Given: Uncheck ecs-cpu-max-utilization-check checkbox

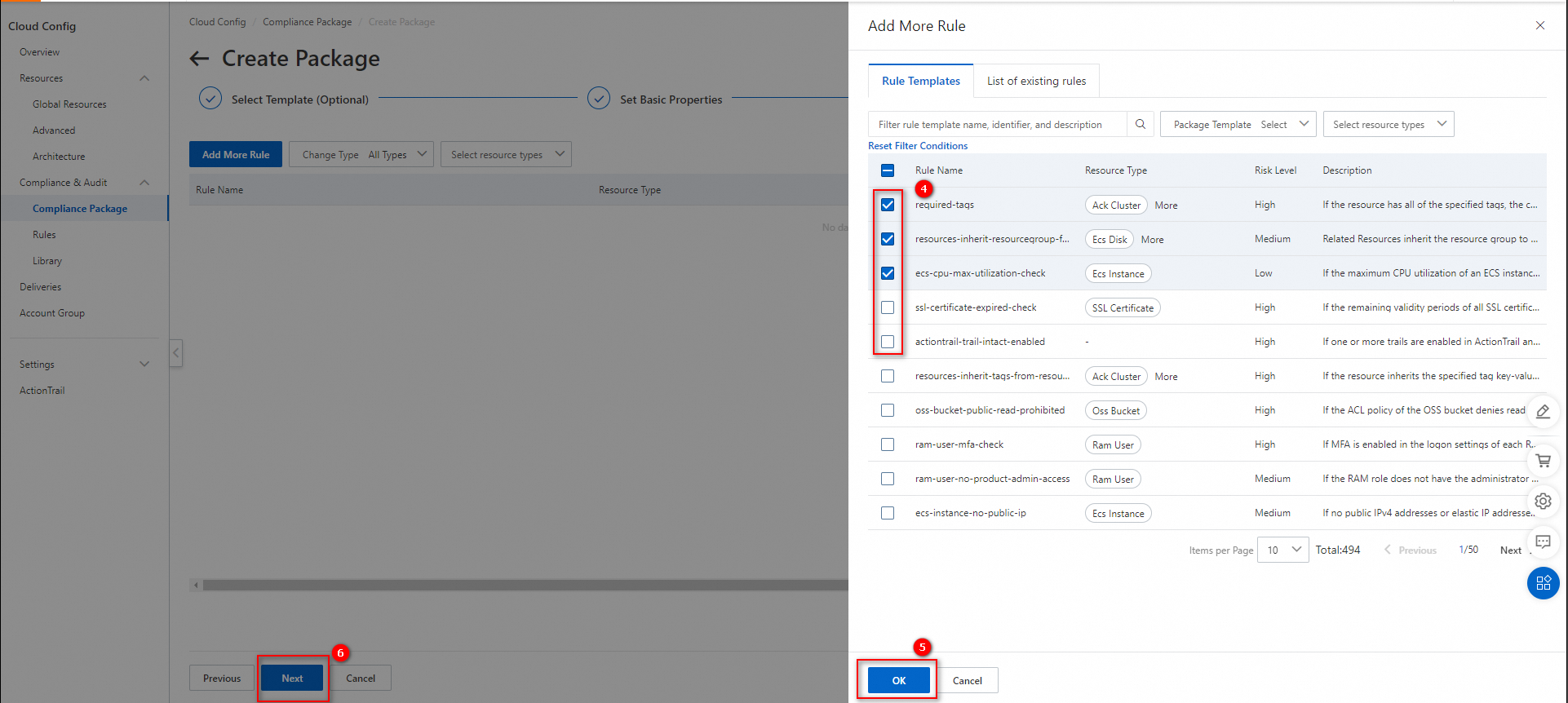Looking at the screenshot, I should coord(888,273).
